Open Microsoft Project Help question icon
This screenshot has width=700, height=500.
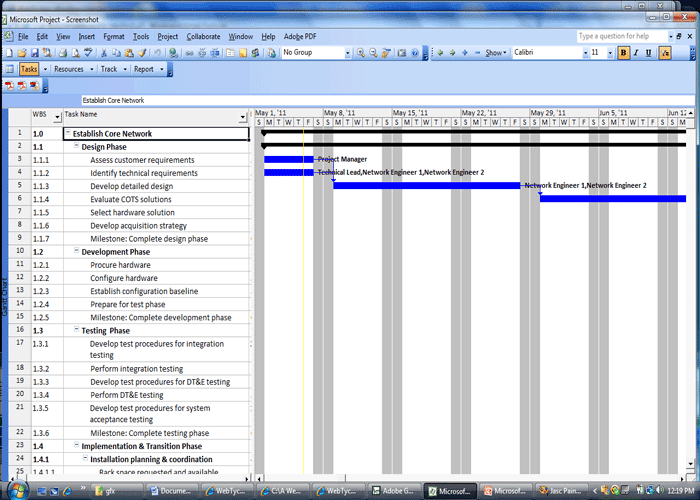click(415, 53)
